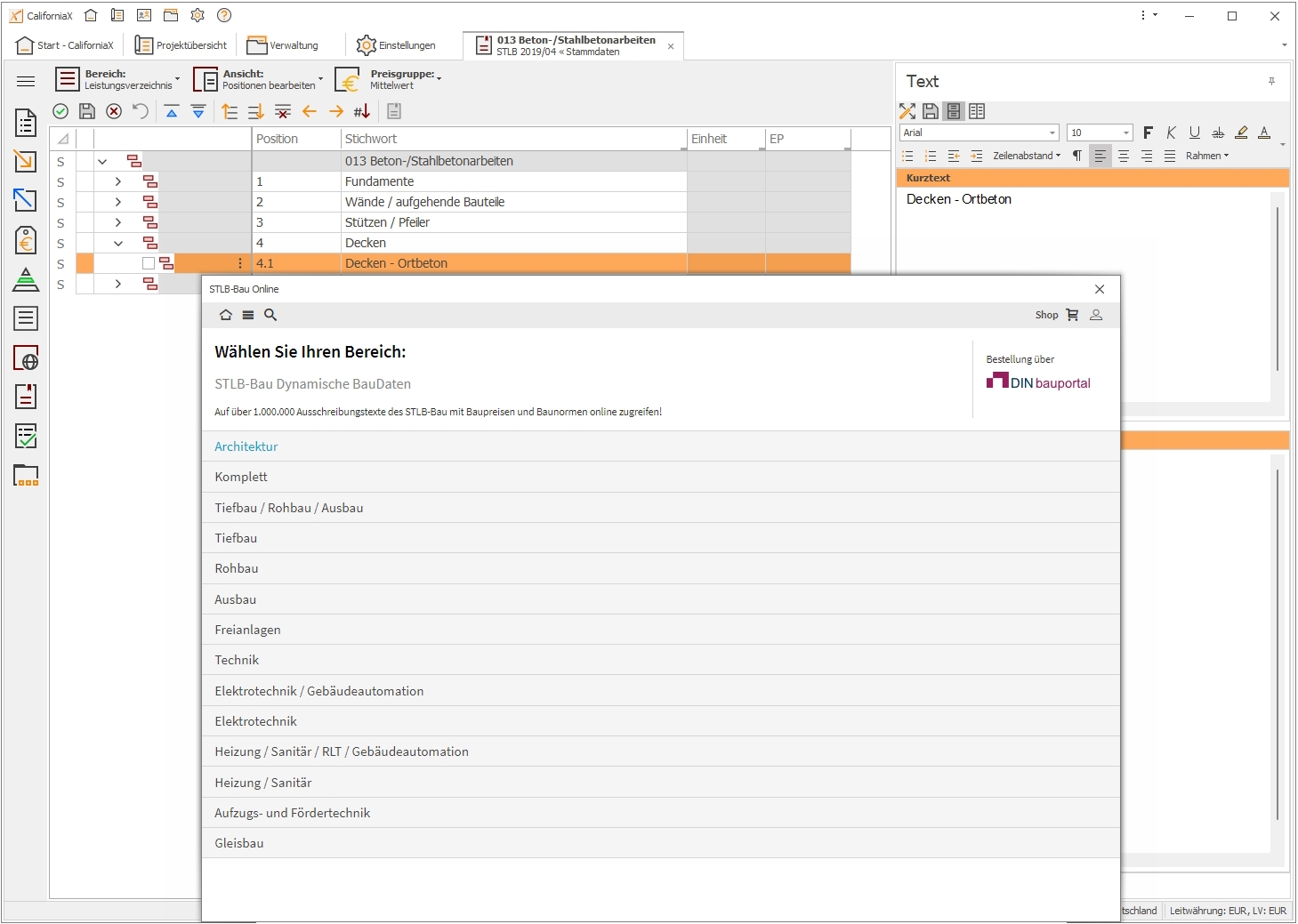The width and height of the screenshot is (1298, 924).
Task: Open the numbered list formatting icon
Action: [x=931, y=156]
